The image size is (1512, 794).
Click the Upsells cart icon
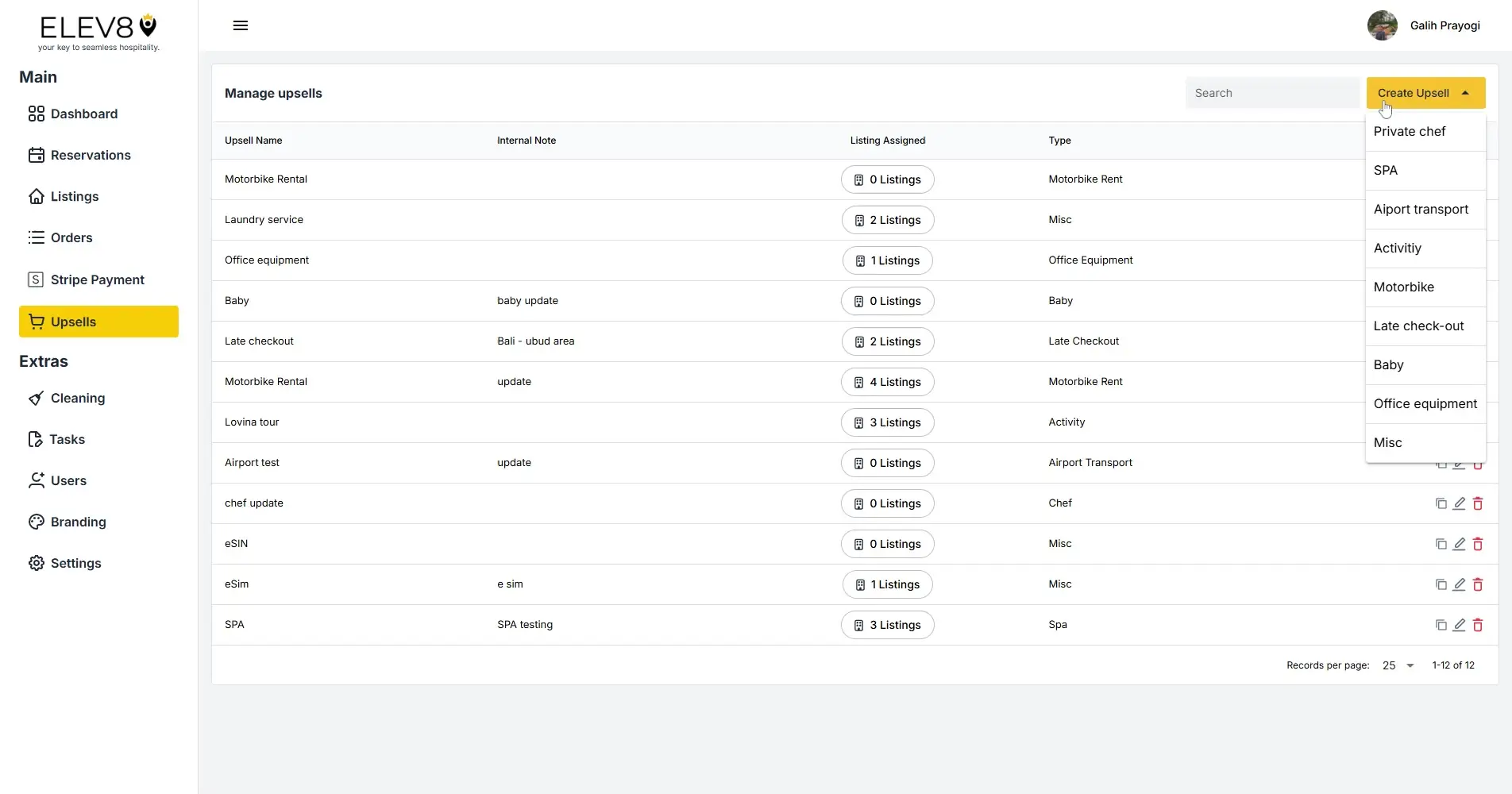37,321
